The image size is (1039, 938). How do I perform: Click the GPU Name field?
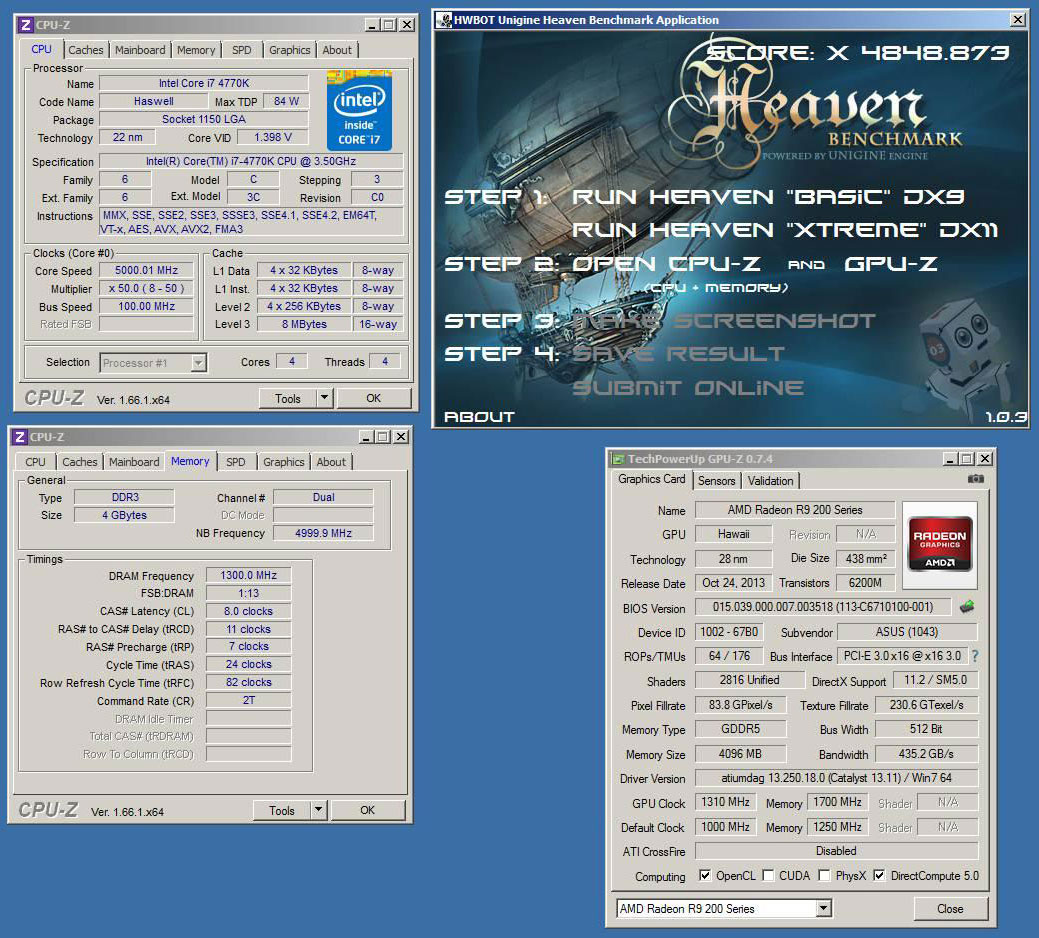(x=795, y=510)
